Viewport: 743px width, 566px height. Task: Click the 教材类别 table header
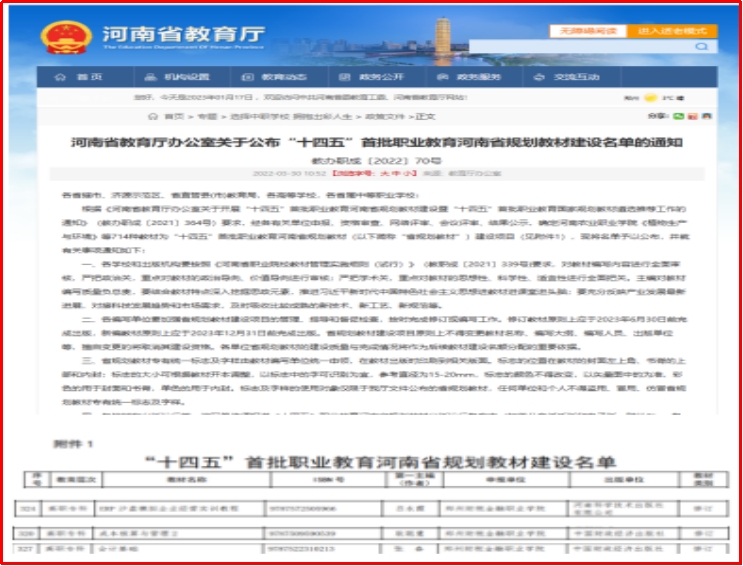point(703,480)
